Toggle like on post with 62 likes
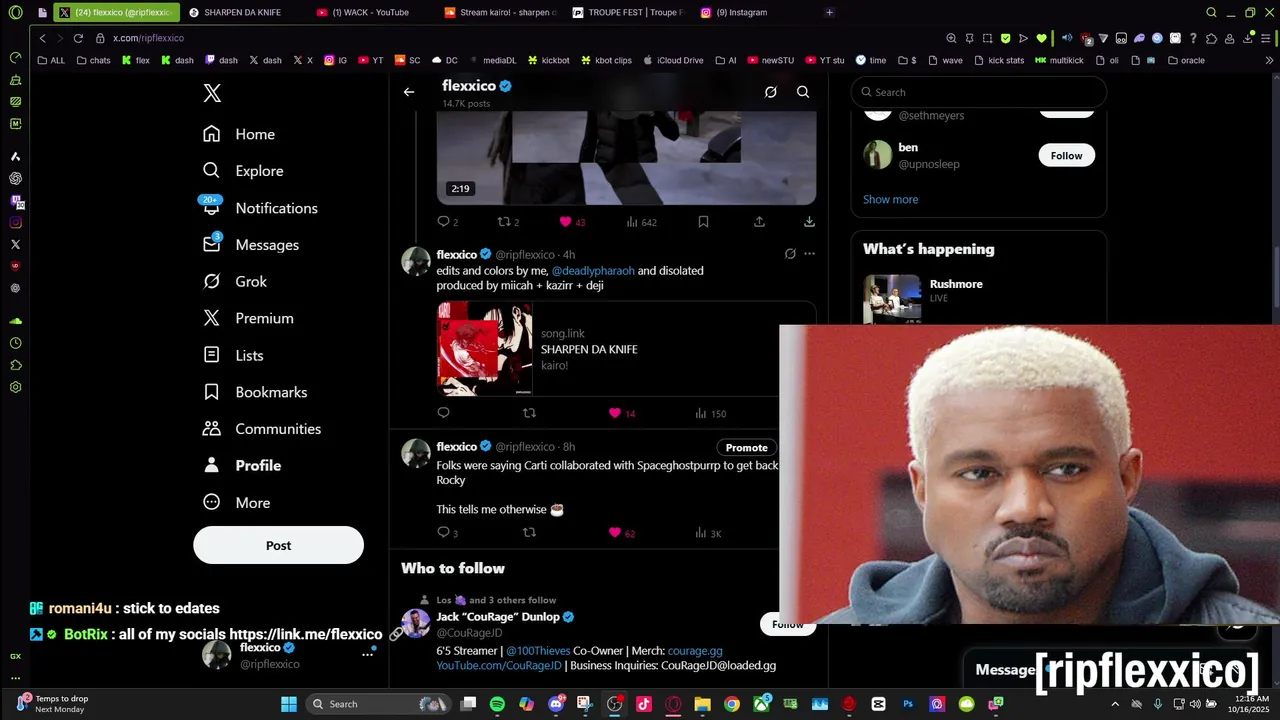This screenshot has width=1280, height=720. coord(622,533)
